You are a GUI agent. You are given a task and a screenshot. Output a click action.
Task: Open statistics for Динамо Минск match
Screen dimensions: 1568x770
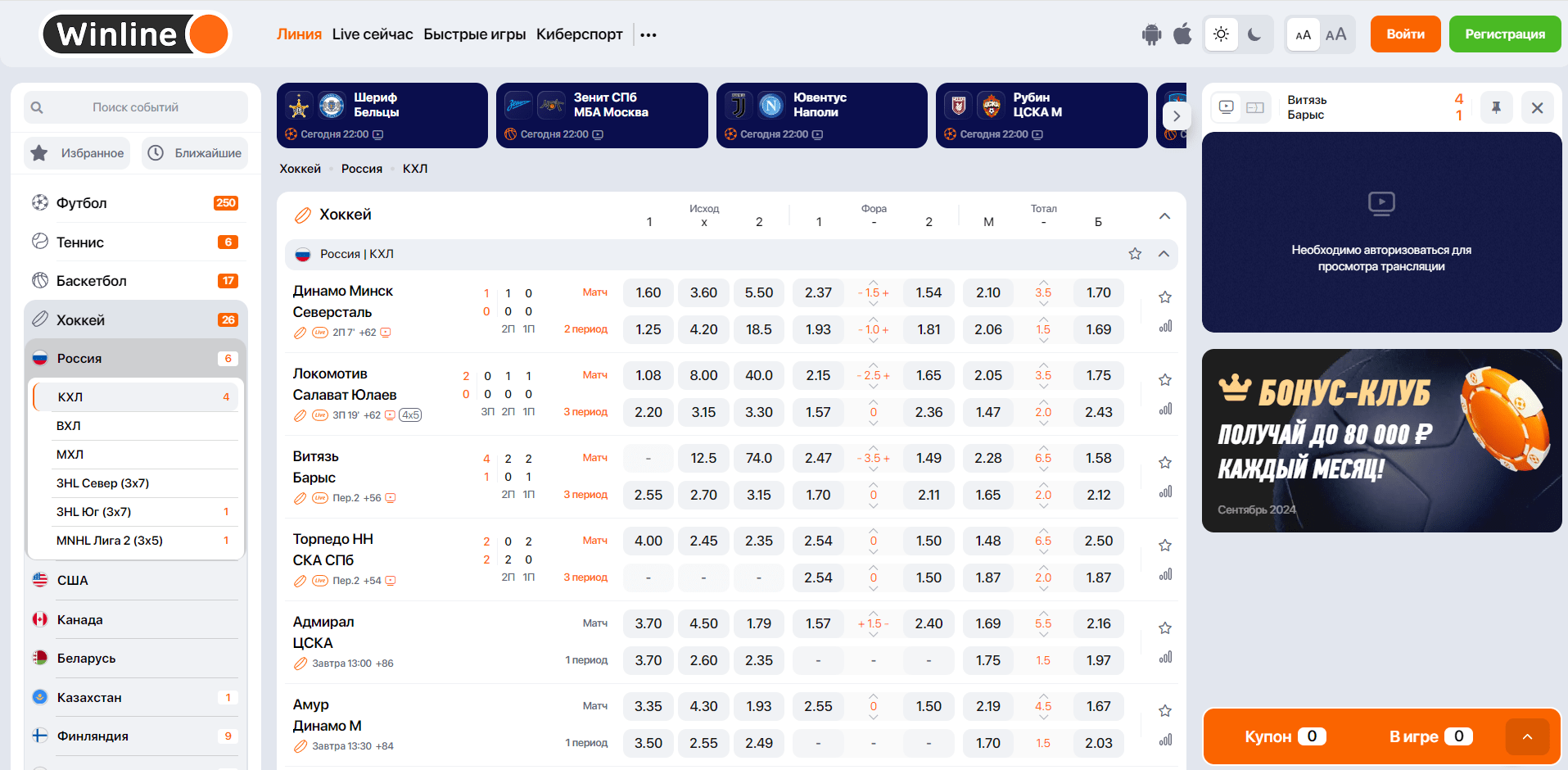tap(1165, 326)
